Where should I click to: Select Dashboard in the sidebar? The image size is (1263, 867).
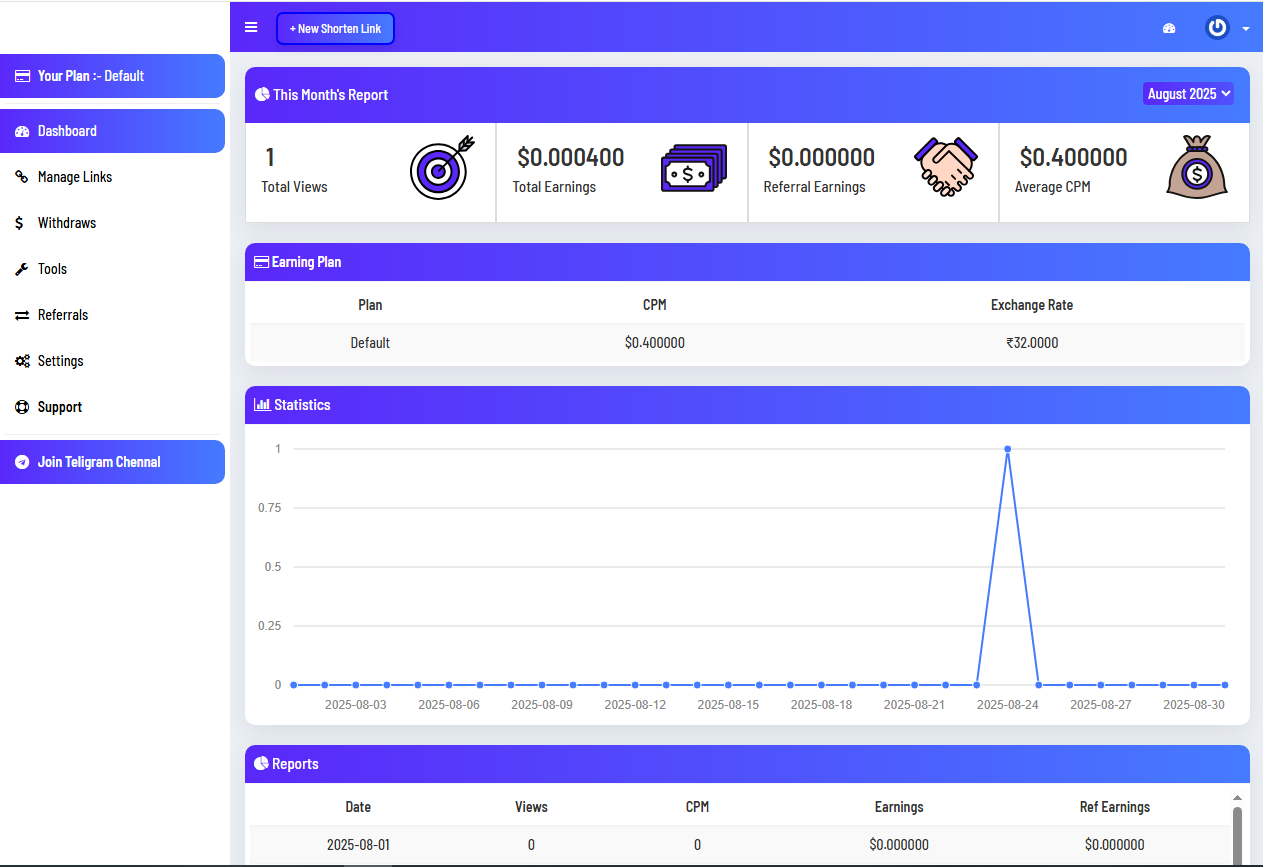coord(112,131)
